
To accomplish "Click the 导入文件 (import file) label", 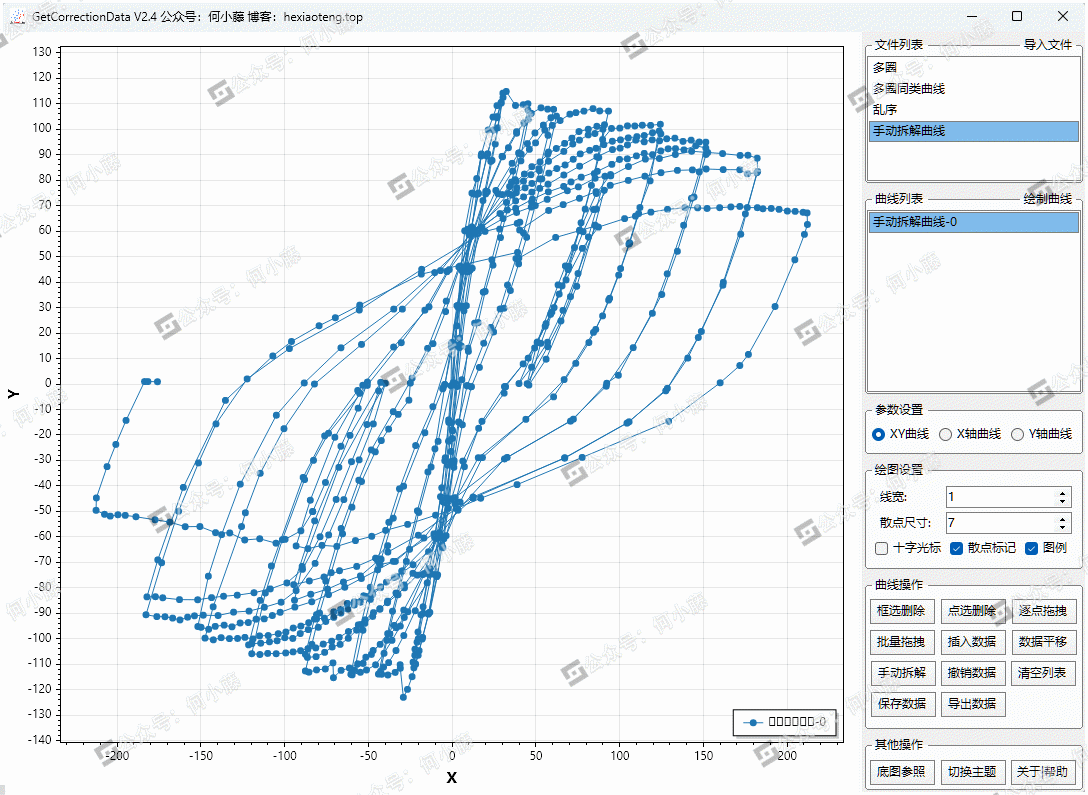I will pos(1047,45).
